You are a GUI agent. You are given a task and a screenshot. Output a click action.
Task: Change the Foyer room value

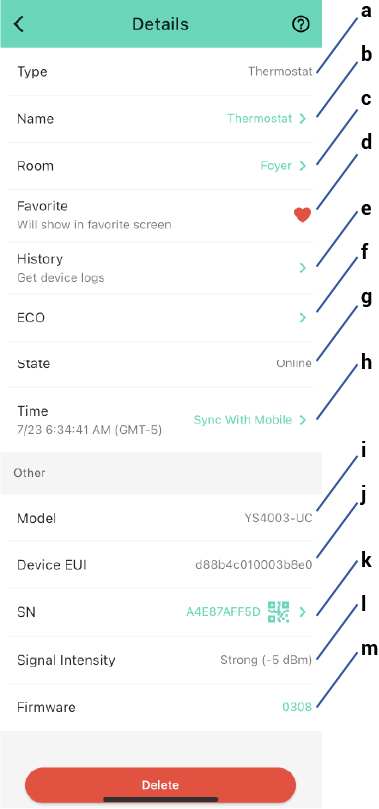tap(276, 166)
